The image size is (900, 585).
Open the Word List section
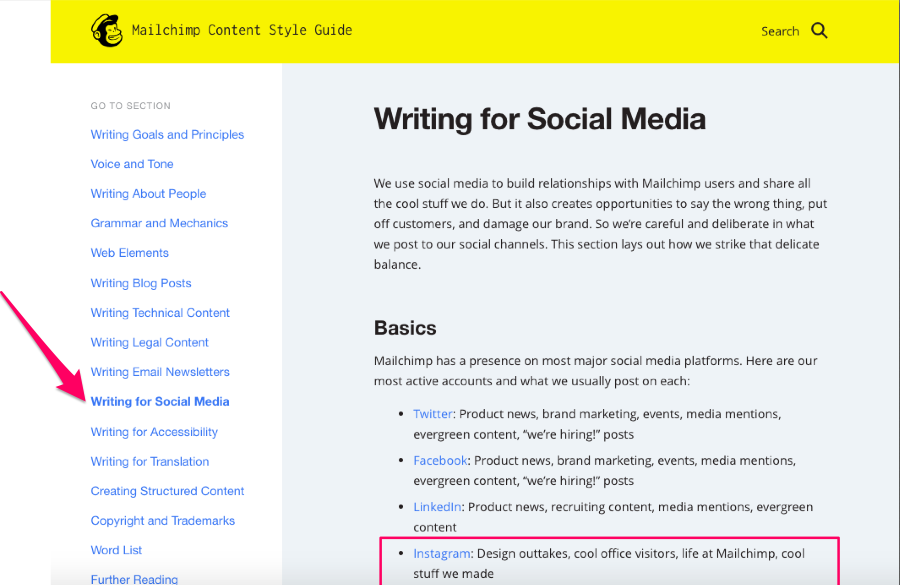(x=116, y=550)
